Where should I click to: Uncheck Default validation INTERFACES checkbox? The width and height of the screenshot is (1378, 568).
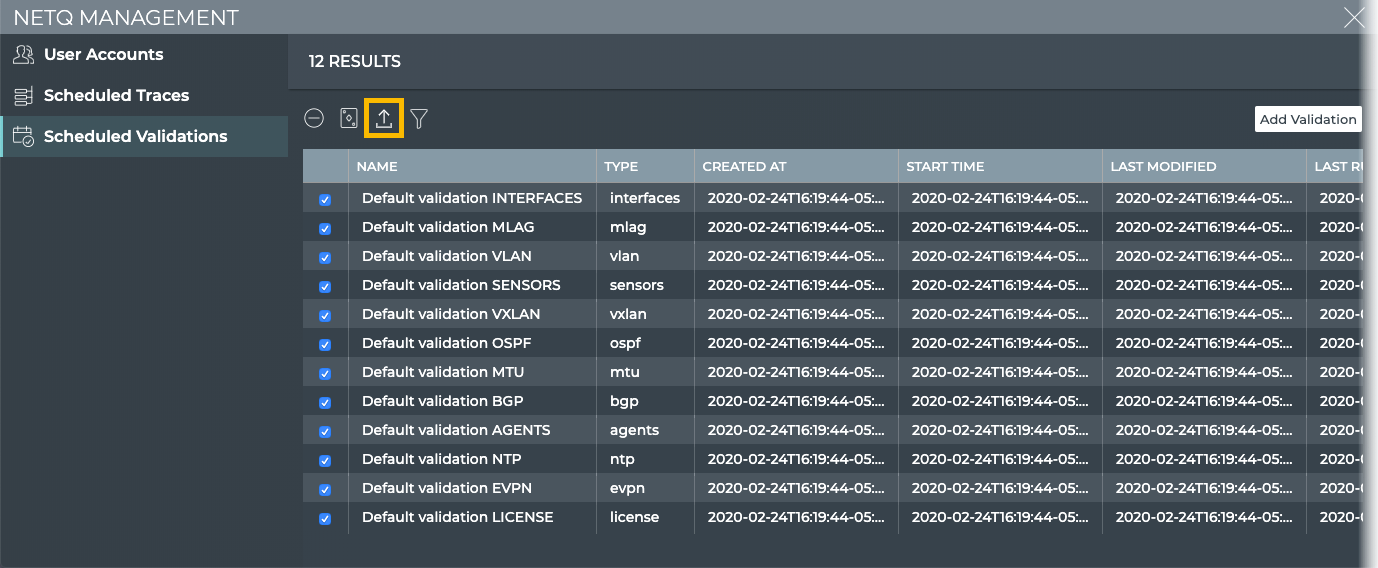pyautogui.click(x=325, y=200)
